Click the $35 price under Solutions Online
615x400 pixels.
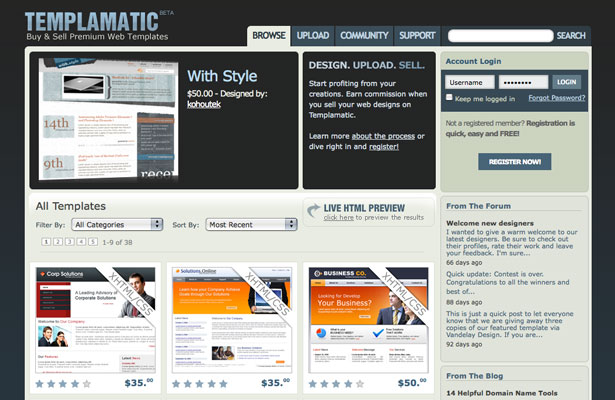(275, 382)
